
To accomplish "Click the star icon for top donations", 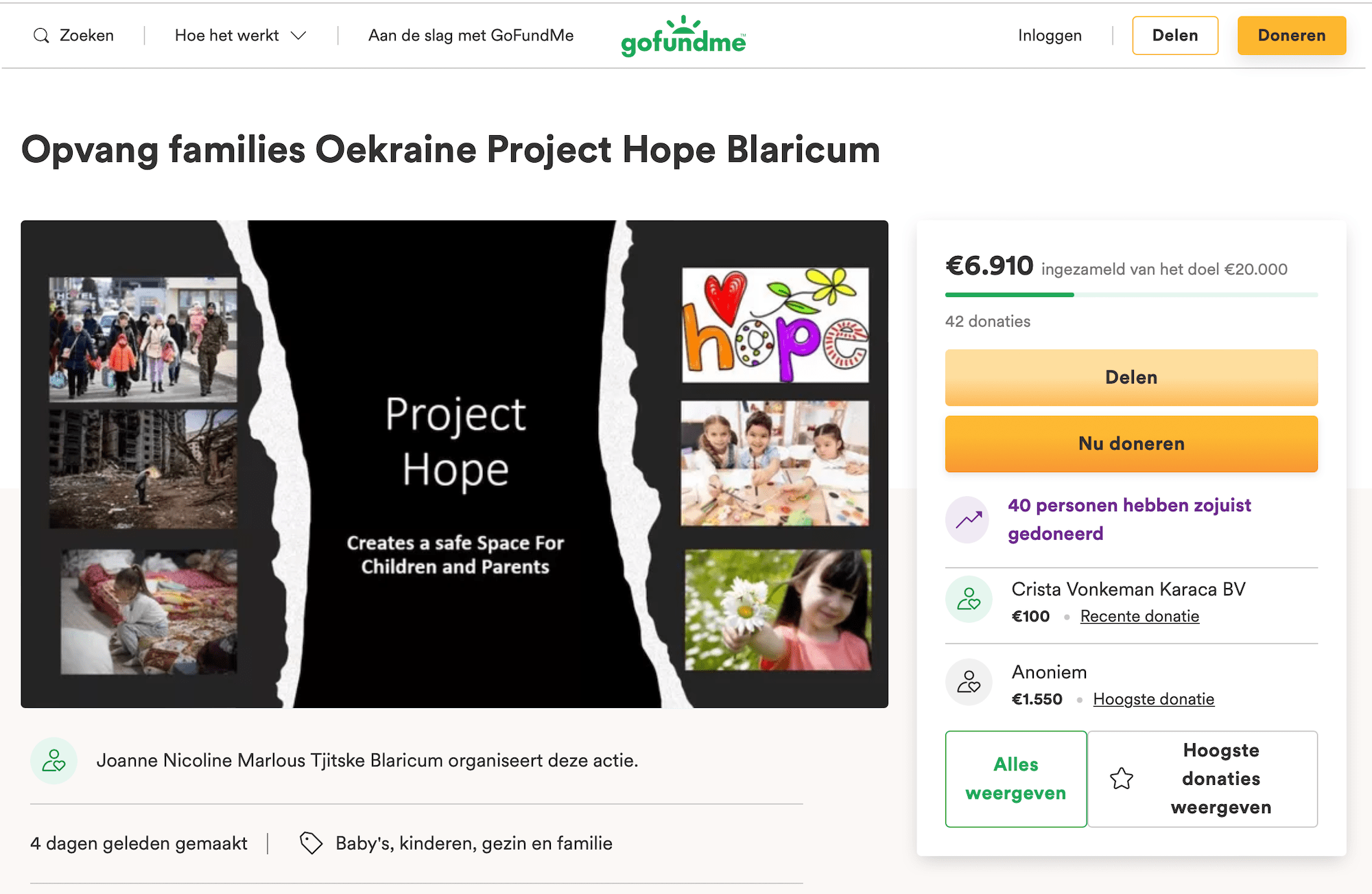I will point(1122,779).
